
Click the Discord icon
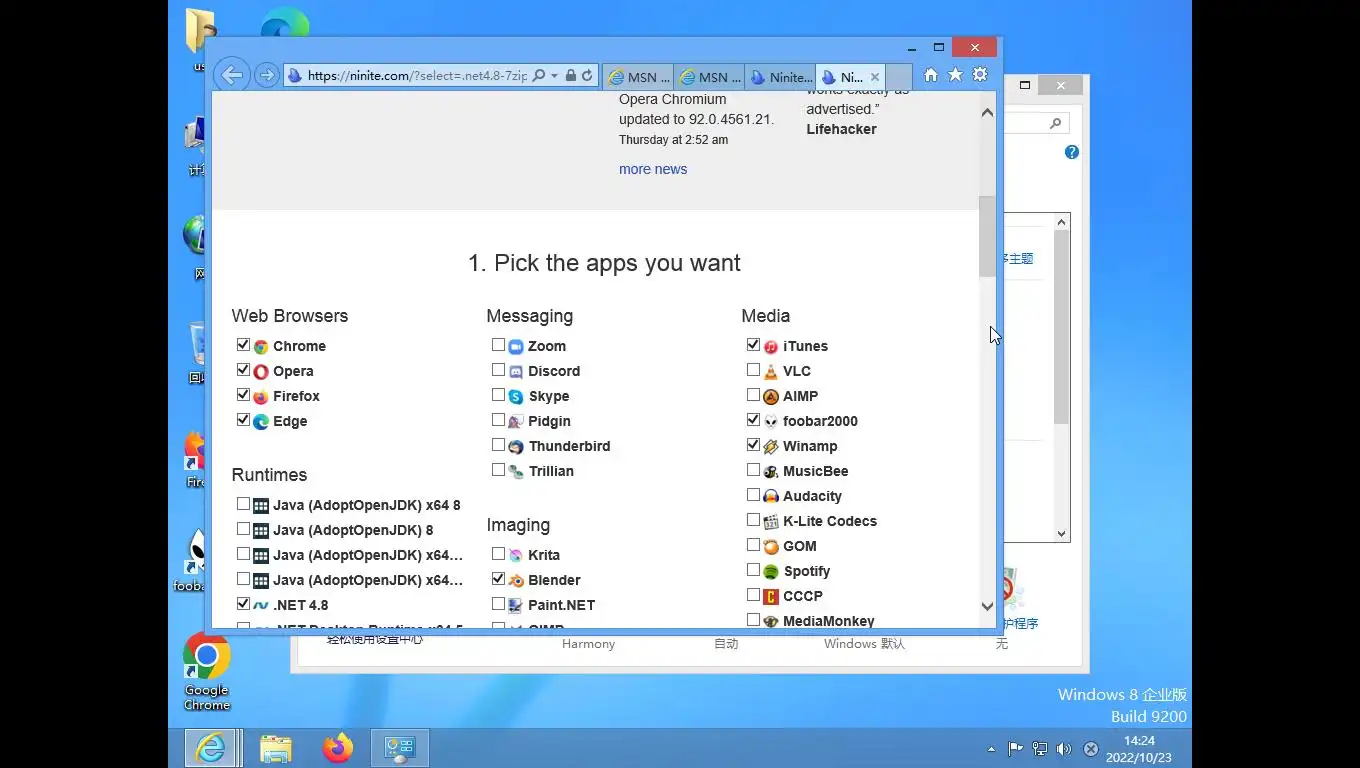516,371
